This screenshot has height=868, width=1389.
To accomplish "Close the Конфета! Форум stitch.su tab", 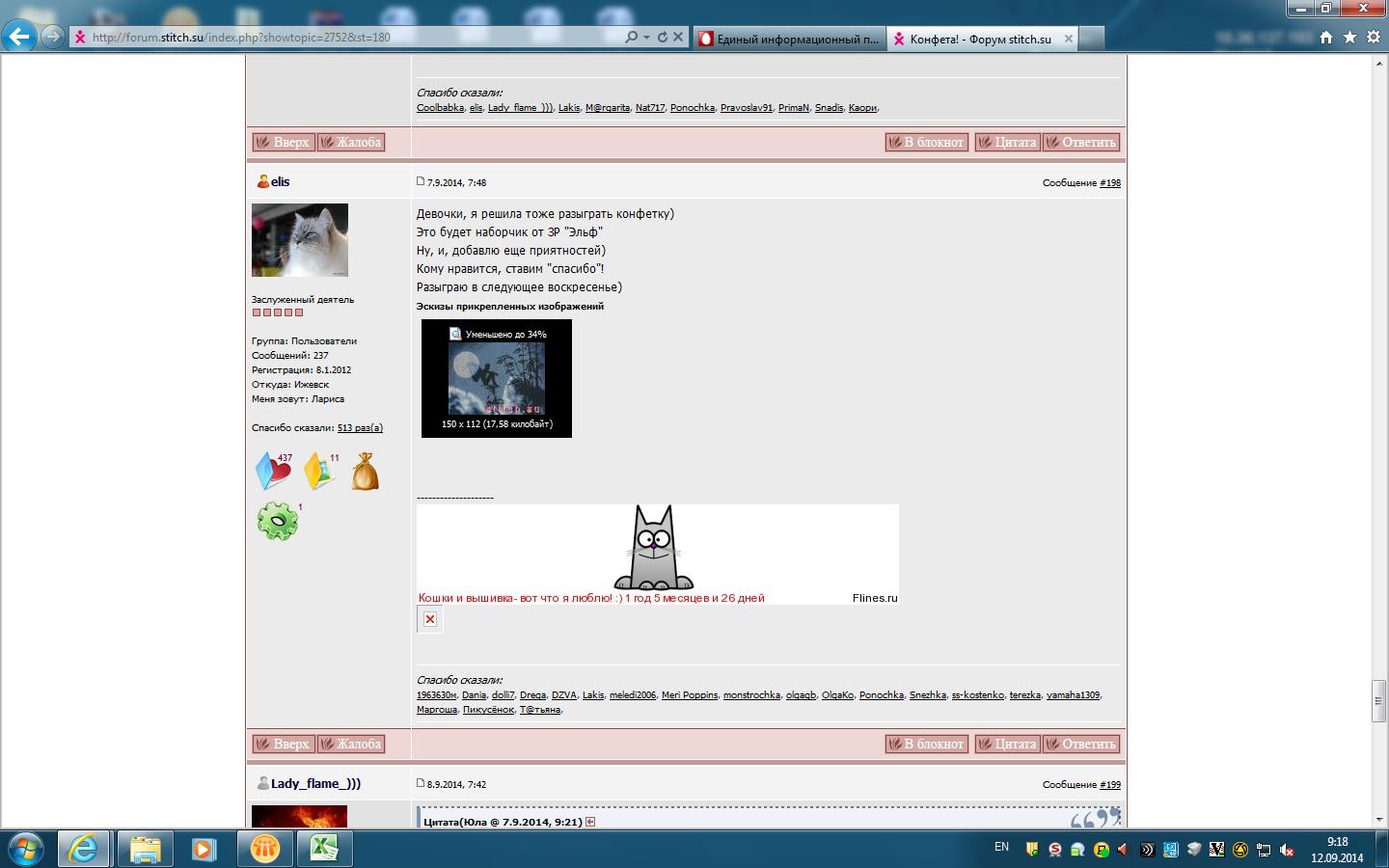I will pos(1068,40).
